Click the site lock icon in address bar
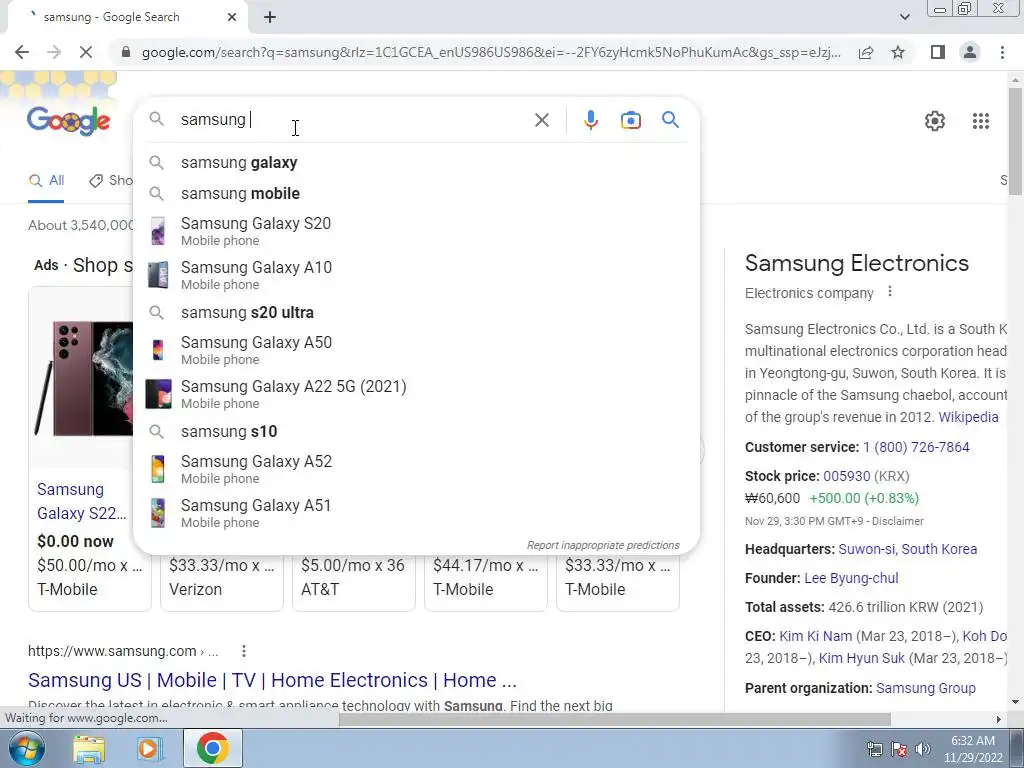This screenshot has height=768, width=1024. [126, 52]
